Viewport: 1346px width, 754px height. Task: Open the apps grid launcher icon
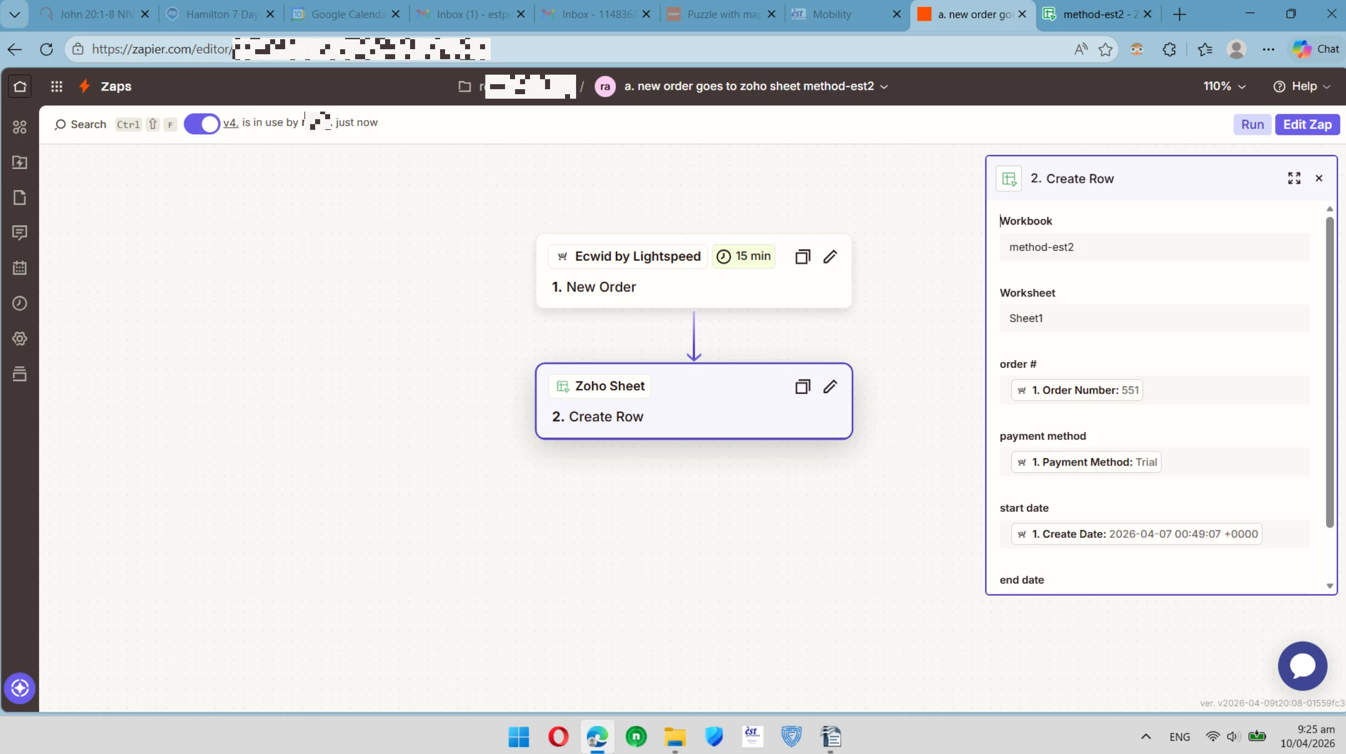57,87
